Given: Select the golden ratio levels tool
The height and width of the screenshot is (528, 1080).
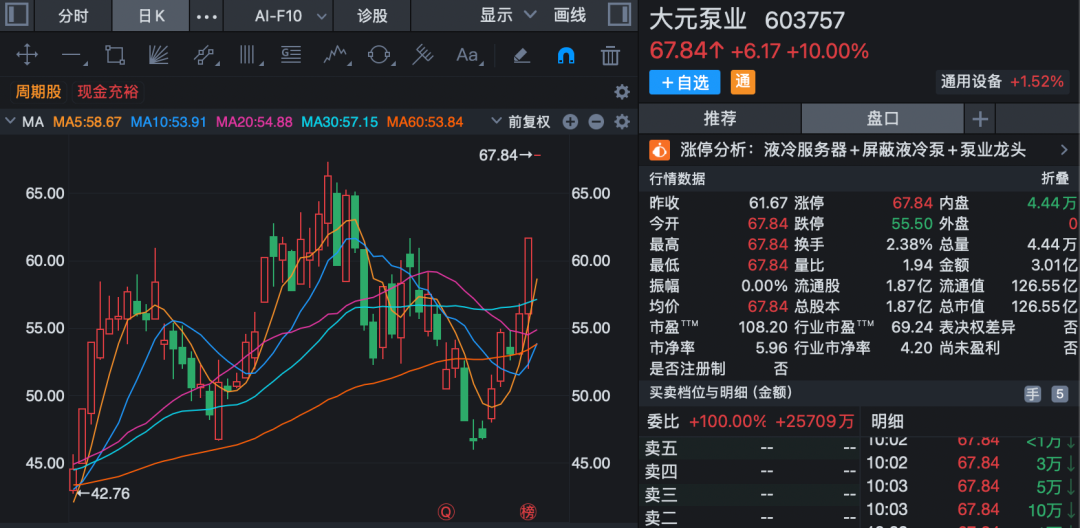Looking at the screenshot, I should tap(291, 54).
